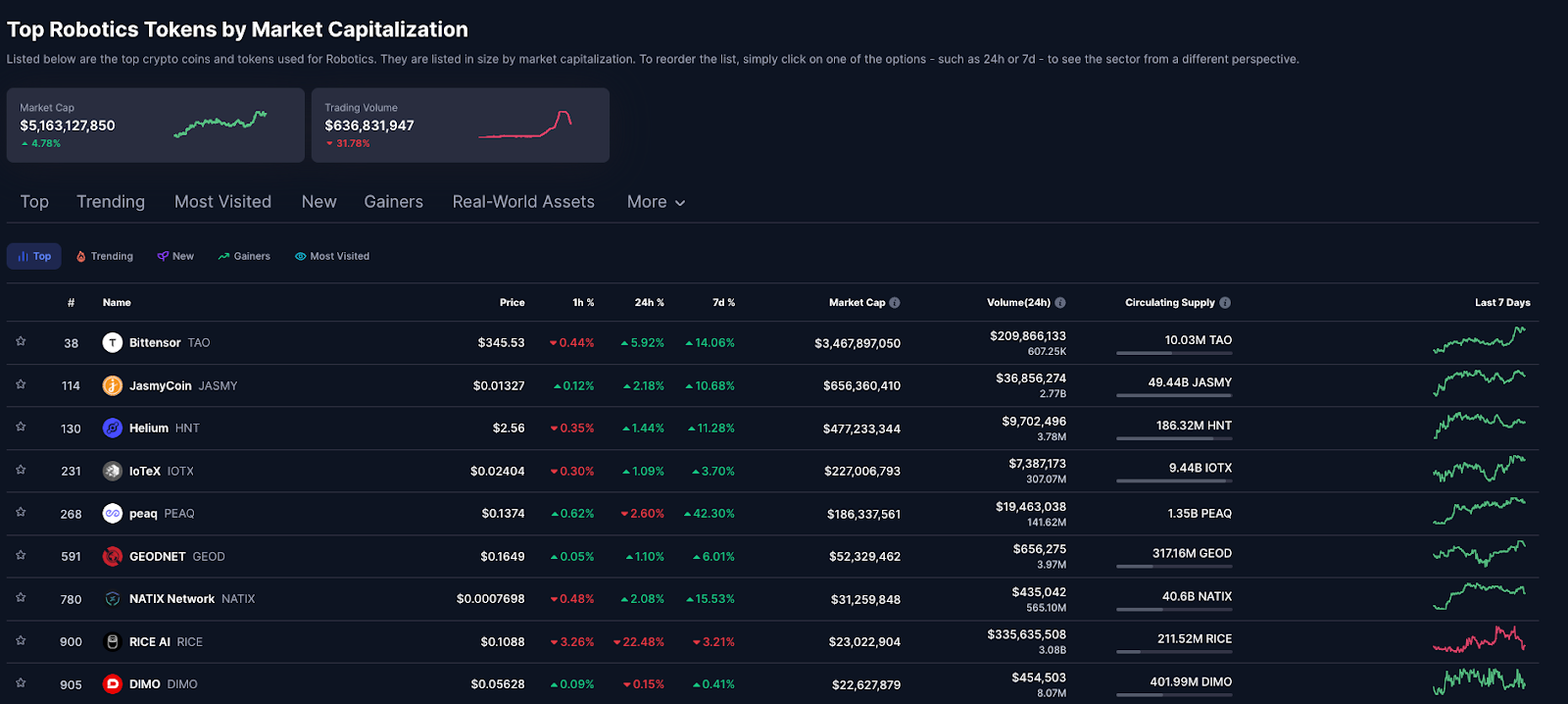The width and height of the screenshot is (1568, 704).
Task: Click the peaq coin logo icon
Action: tap(113, 513)
